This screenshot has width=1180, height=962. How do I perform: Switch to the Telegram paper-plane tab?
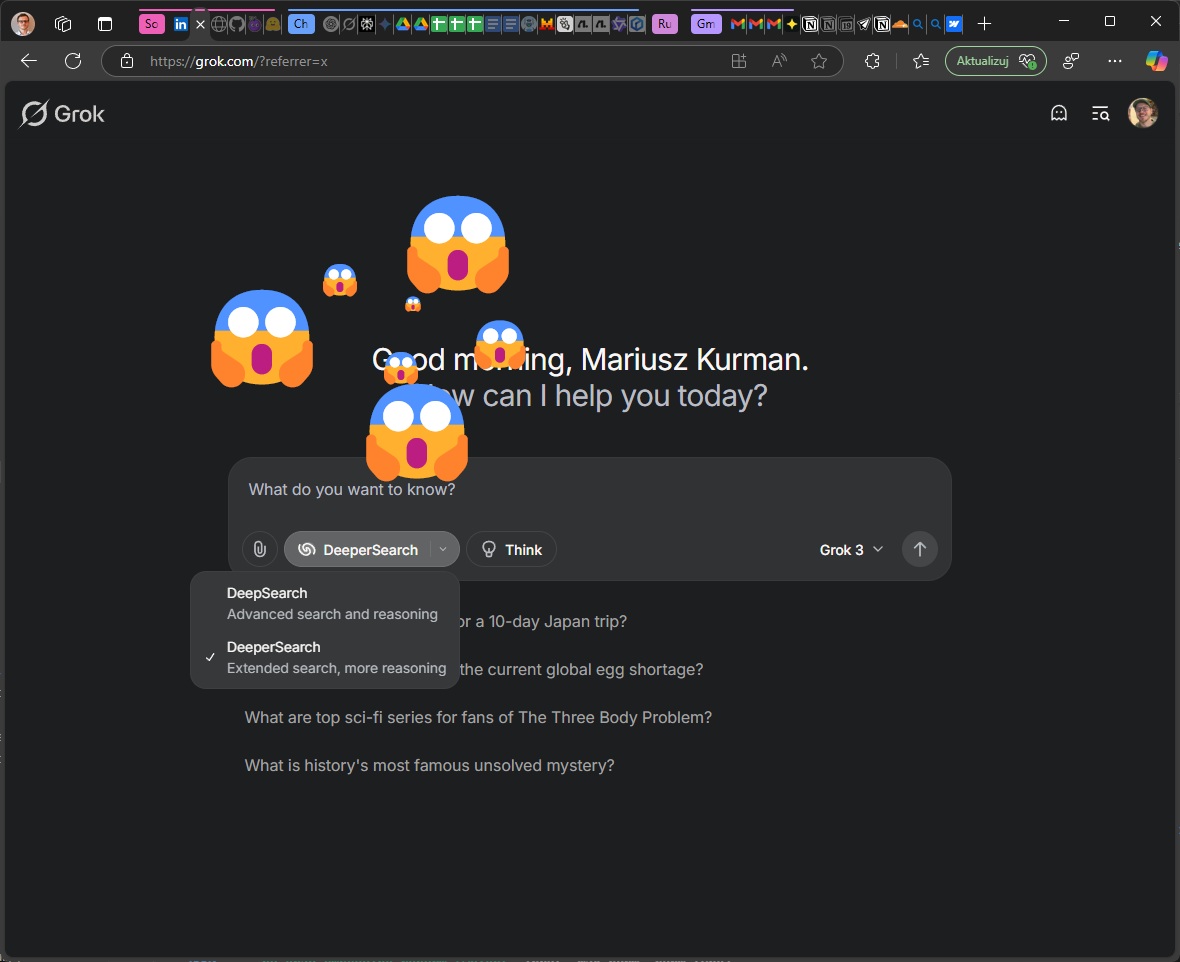click(864, 24)
